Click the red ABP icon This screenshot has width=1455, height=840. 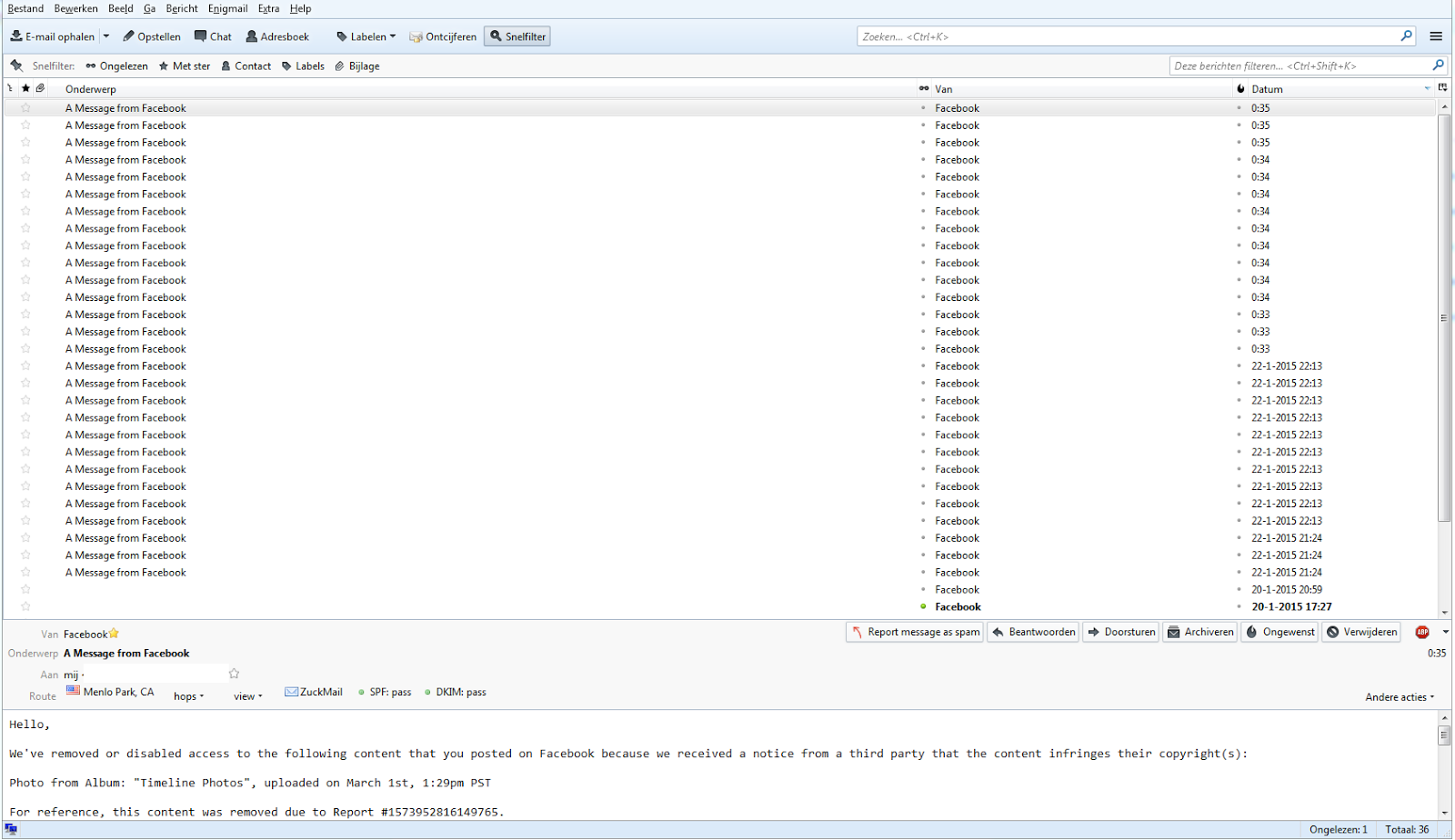coord(1422,632)
